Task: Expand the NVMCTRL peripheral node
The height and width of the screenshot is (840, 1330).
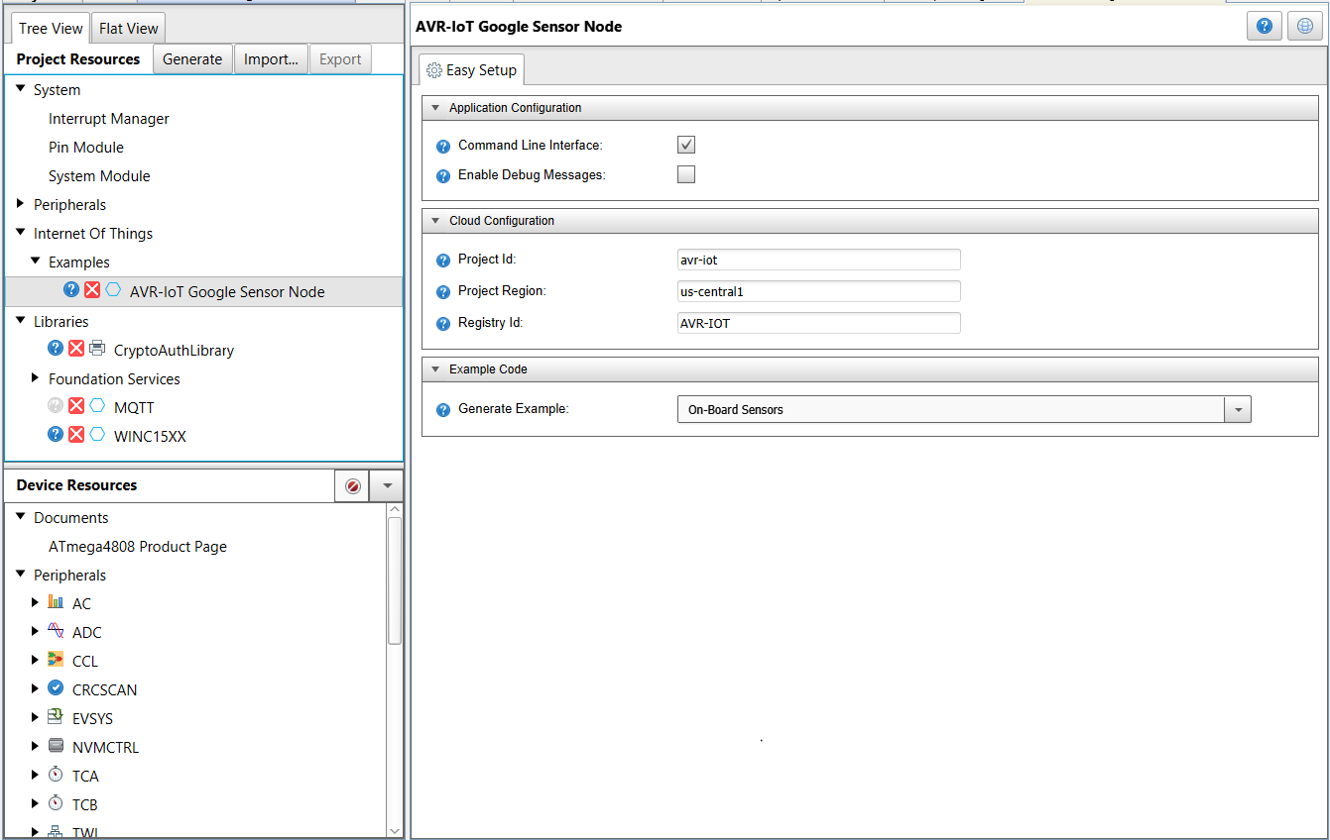Action: [x=36, y=746]
